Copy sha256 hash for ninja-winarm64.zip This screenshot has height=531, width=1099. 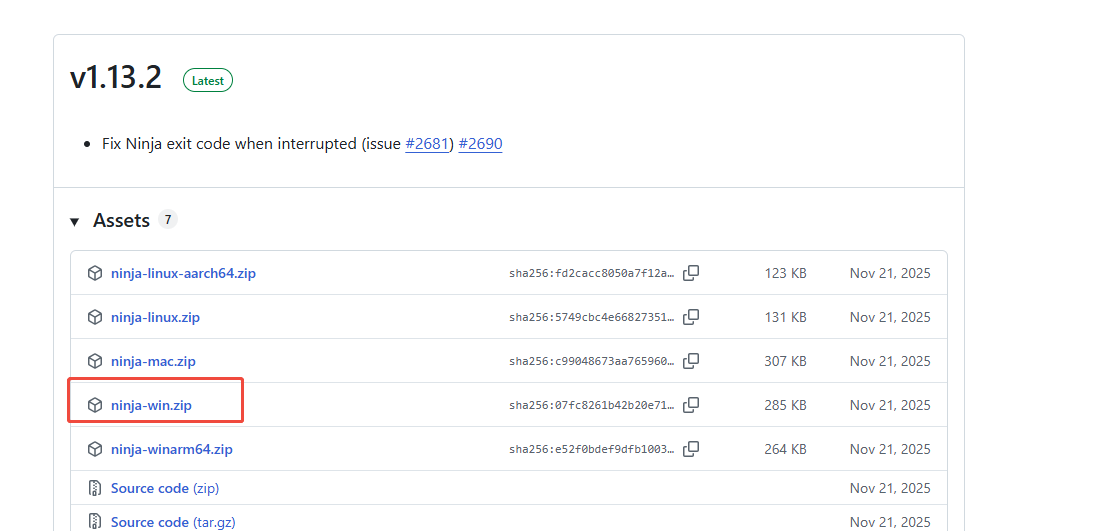tap(691, 449)
